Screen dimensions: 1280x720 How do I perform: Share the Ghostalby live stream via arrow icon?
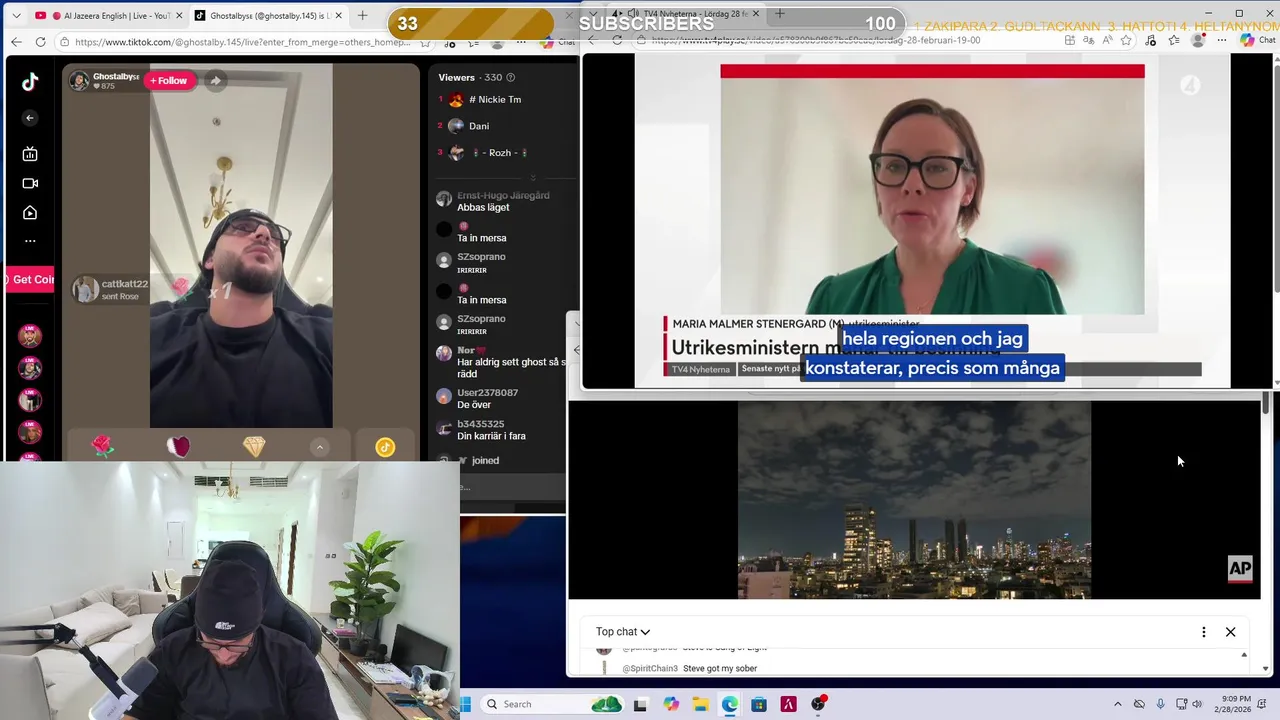point(215,80)
